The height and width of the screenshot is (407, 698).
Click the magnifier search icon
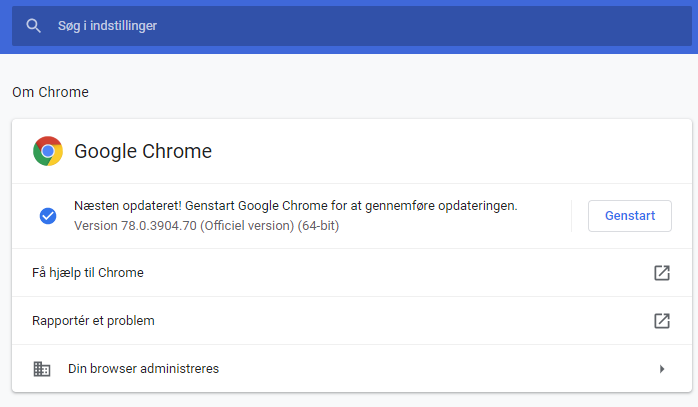click(x=33, y=26)
